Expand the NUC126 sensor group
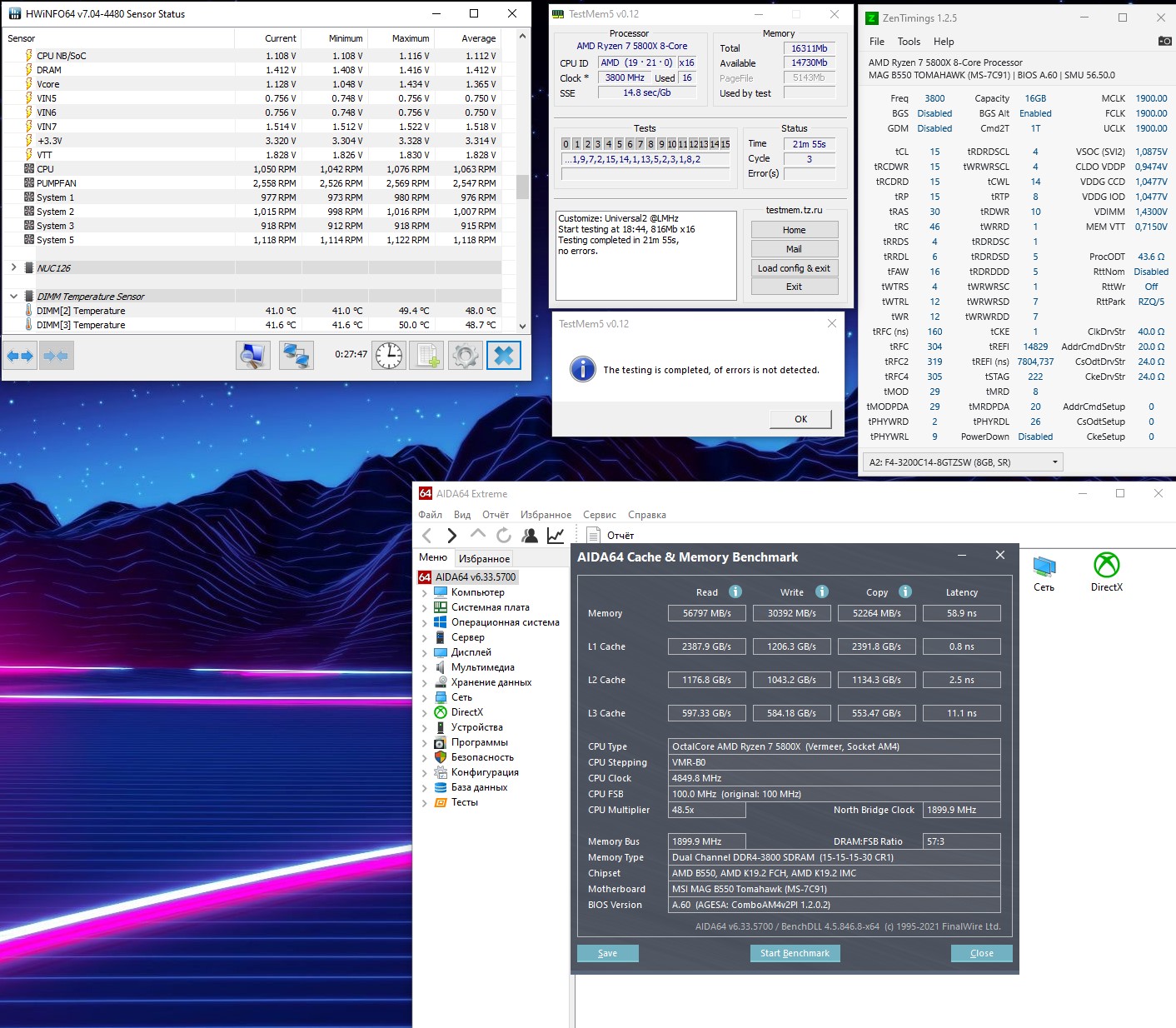 click(x=13, y=267)
